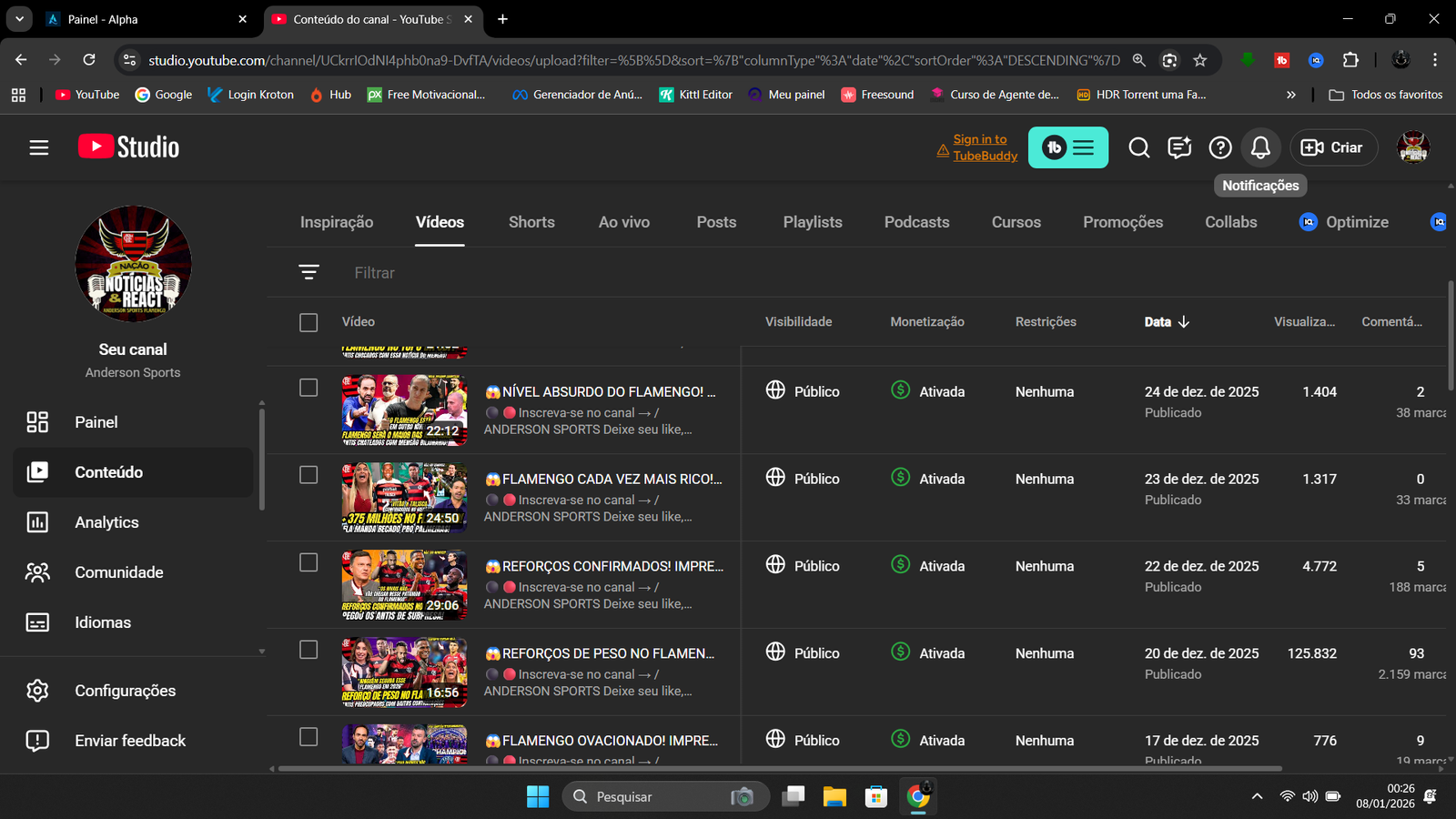Switch to the Shorts tab

[531, 222]
